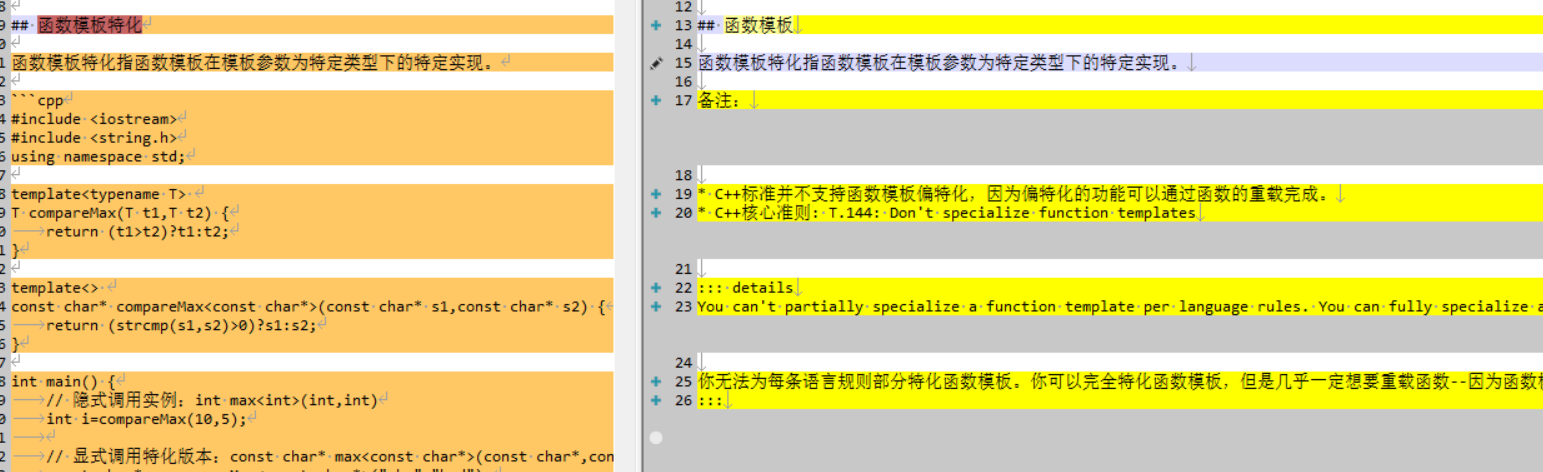1543x472 pixels.
Task: Click line number 21 in right gutter
Action: click(683, 269)
